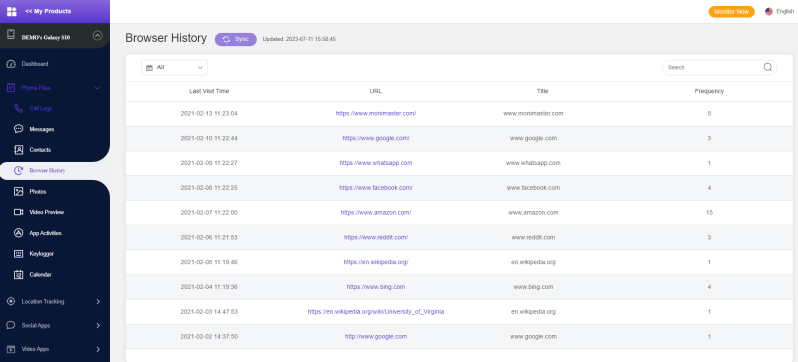This screenshot has width=798, height=362.
Task: Expand the Video Apps section arrow
Action: click(98, 349)
